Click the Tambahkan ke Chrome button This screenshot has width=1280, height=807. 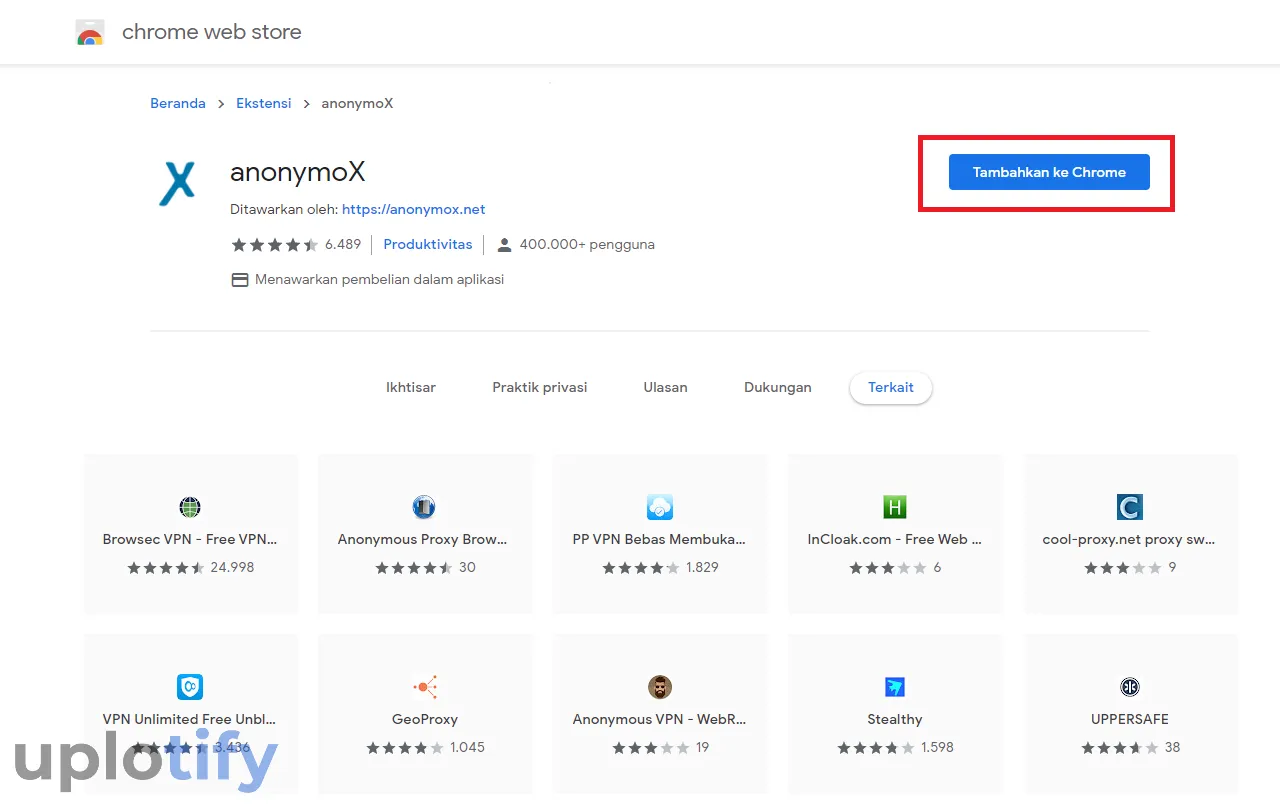[x=1049, y=172]
